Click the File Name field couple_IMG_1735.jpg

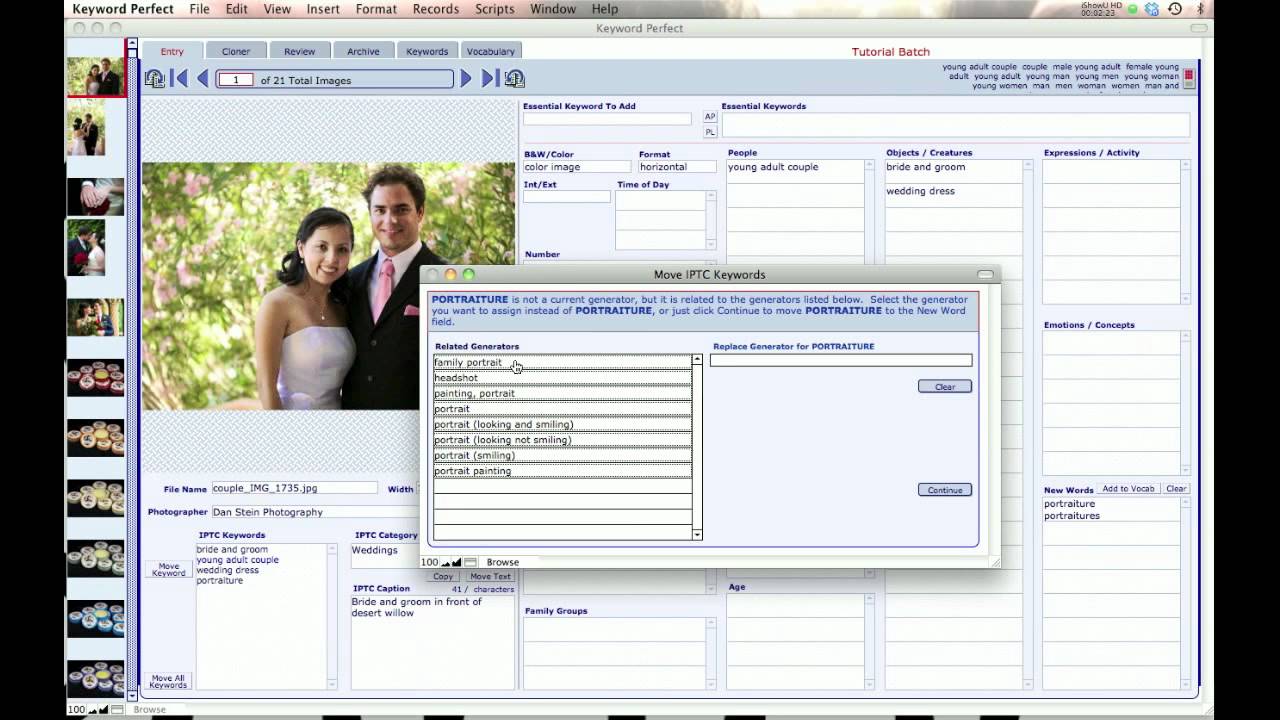[294, 488]
